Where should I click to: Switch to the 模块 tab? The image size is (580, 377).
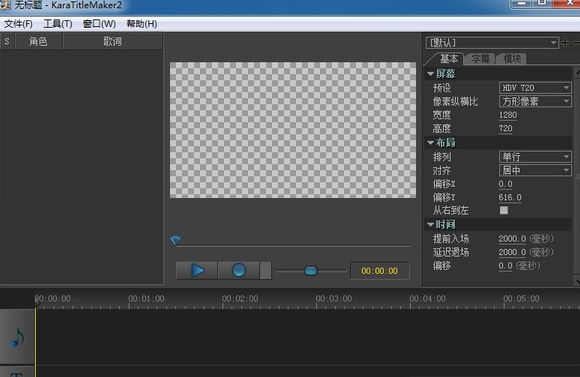point(512,58)
